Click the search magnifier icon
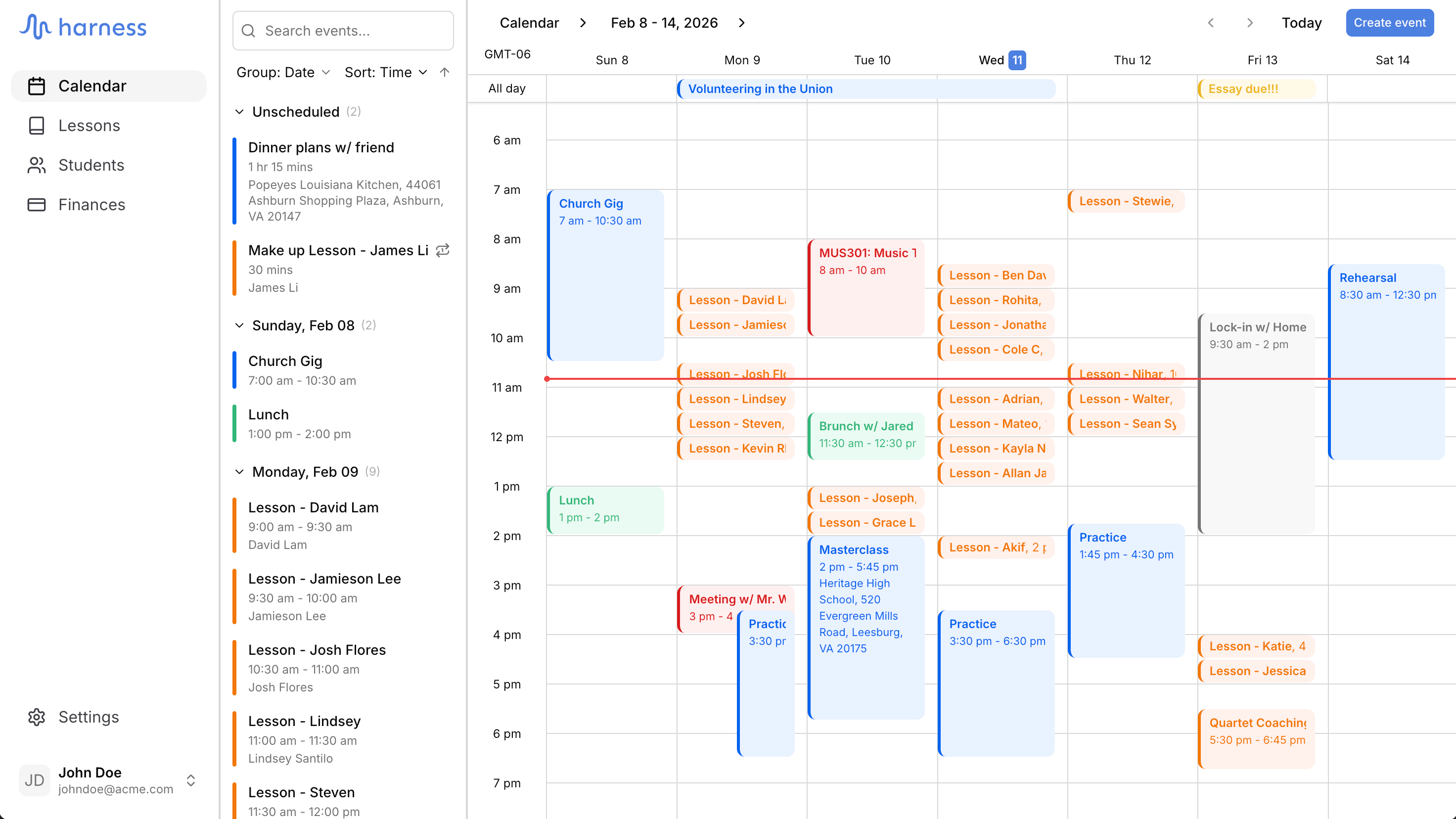This screenshot has width=1456, height=819. coord(249,31)
